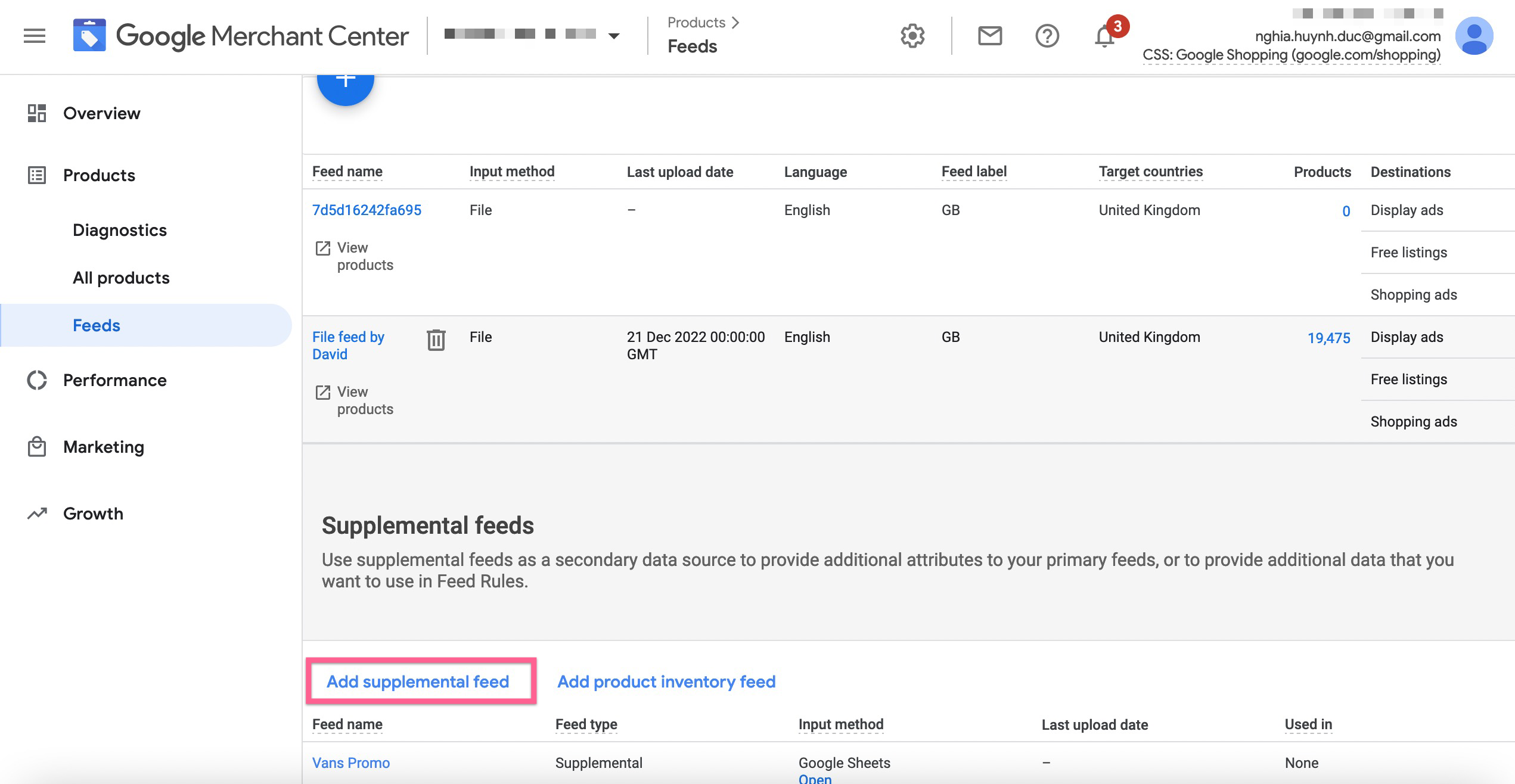1515x784 pixels.
Task: Click open-in-new icon for File feed by David
Action: point(323,393)
